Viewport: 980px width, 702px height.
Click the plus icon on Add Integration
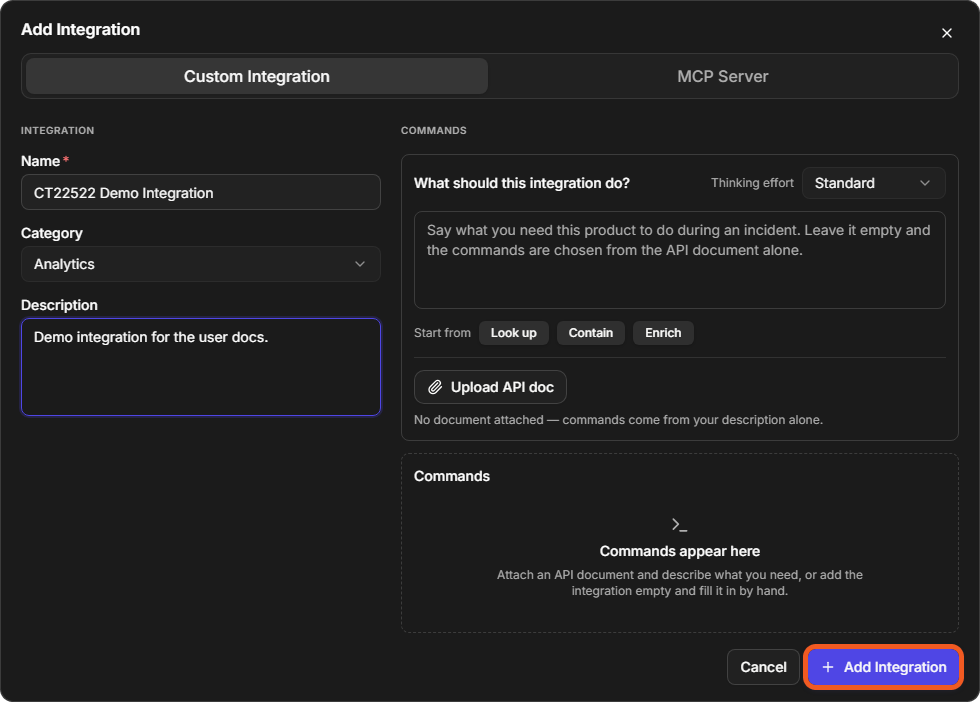tap(828, 667)
